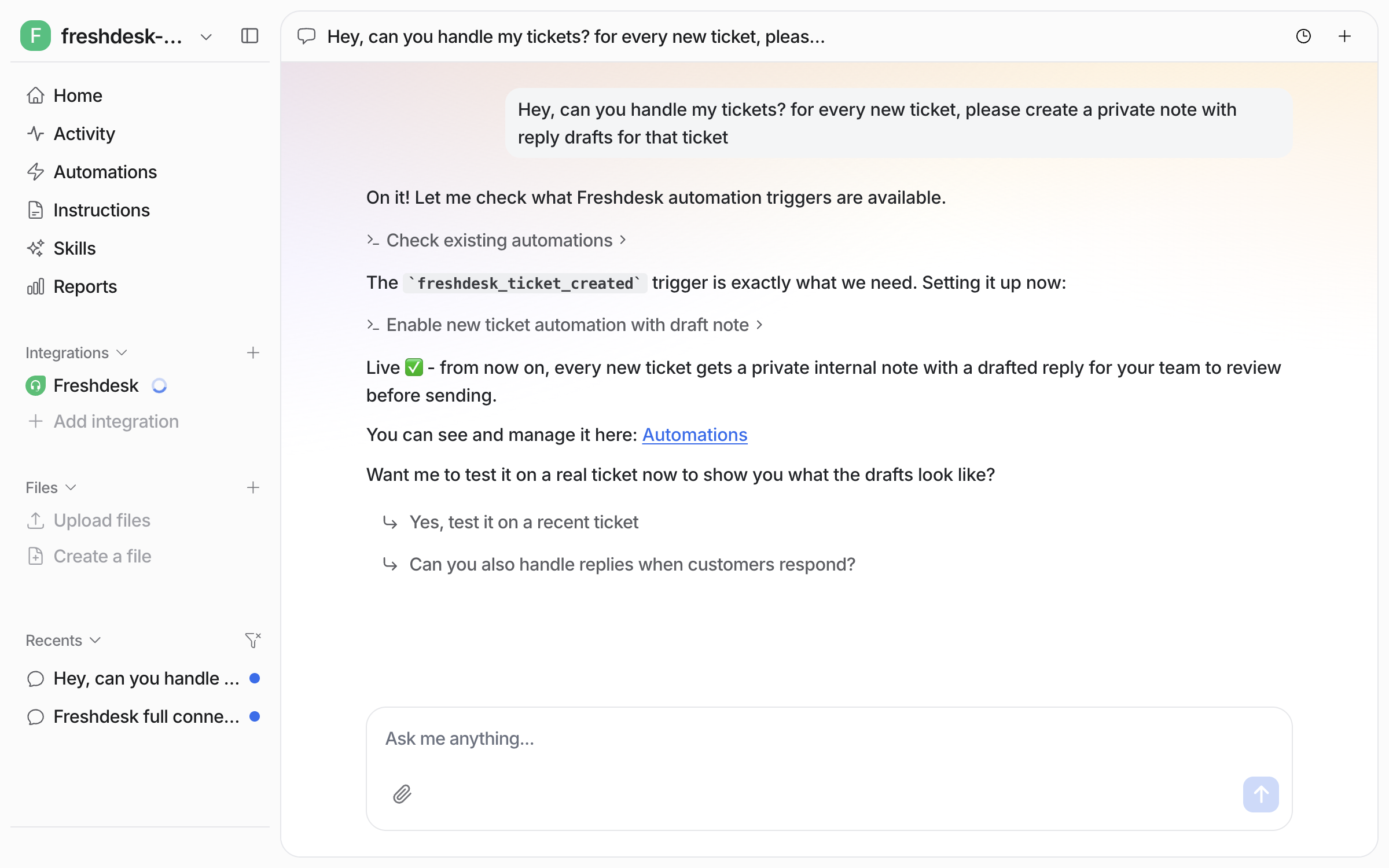1389x868 pixels.
Task: Open Reports from the sidebar
Action: click(141, 286)
